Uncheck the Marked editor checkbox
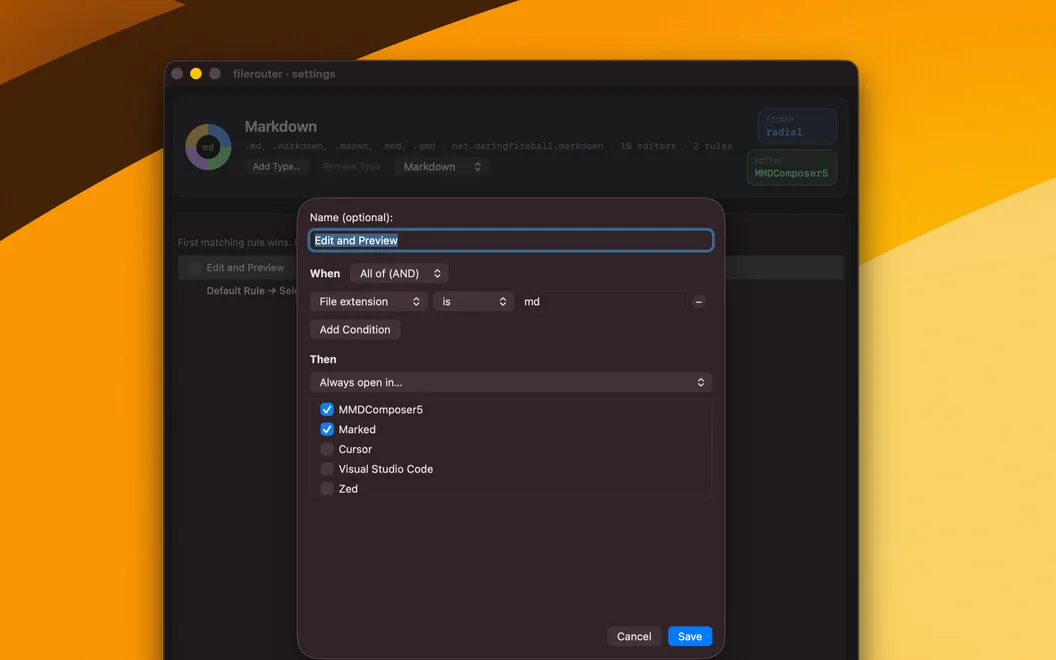The width and height of the screenshot is (1056, 660). pyautogui.click(x=327, y=429)
